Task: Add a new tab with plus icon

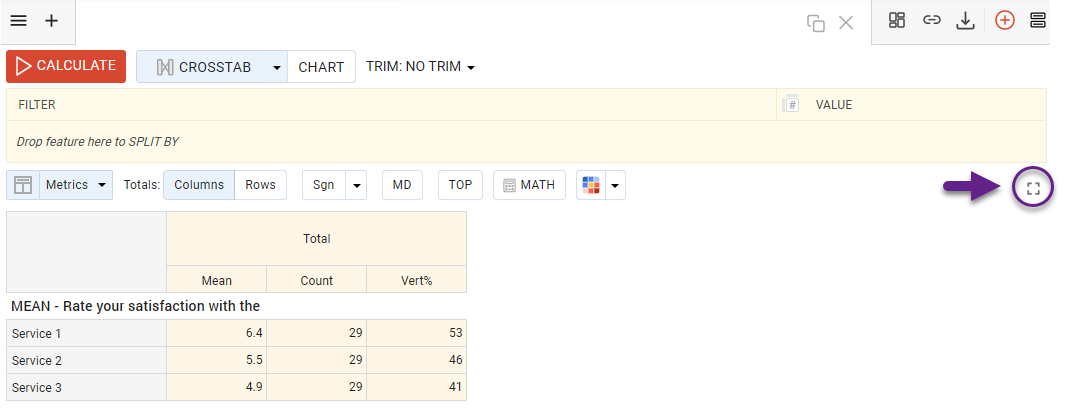Action: (x=52, y=20)
